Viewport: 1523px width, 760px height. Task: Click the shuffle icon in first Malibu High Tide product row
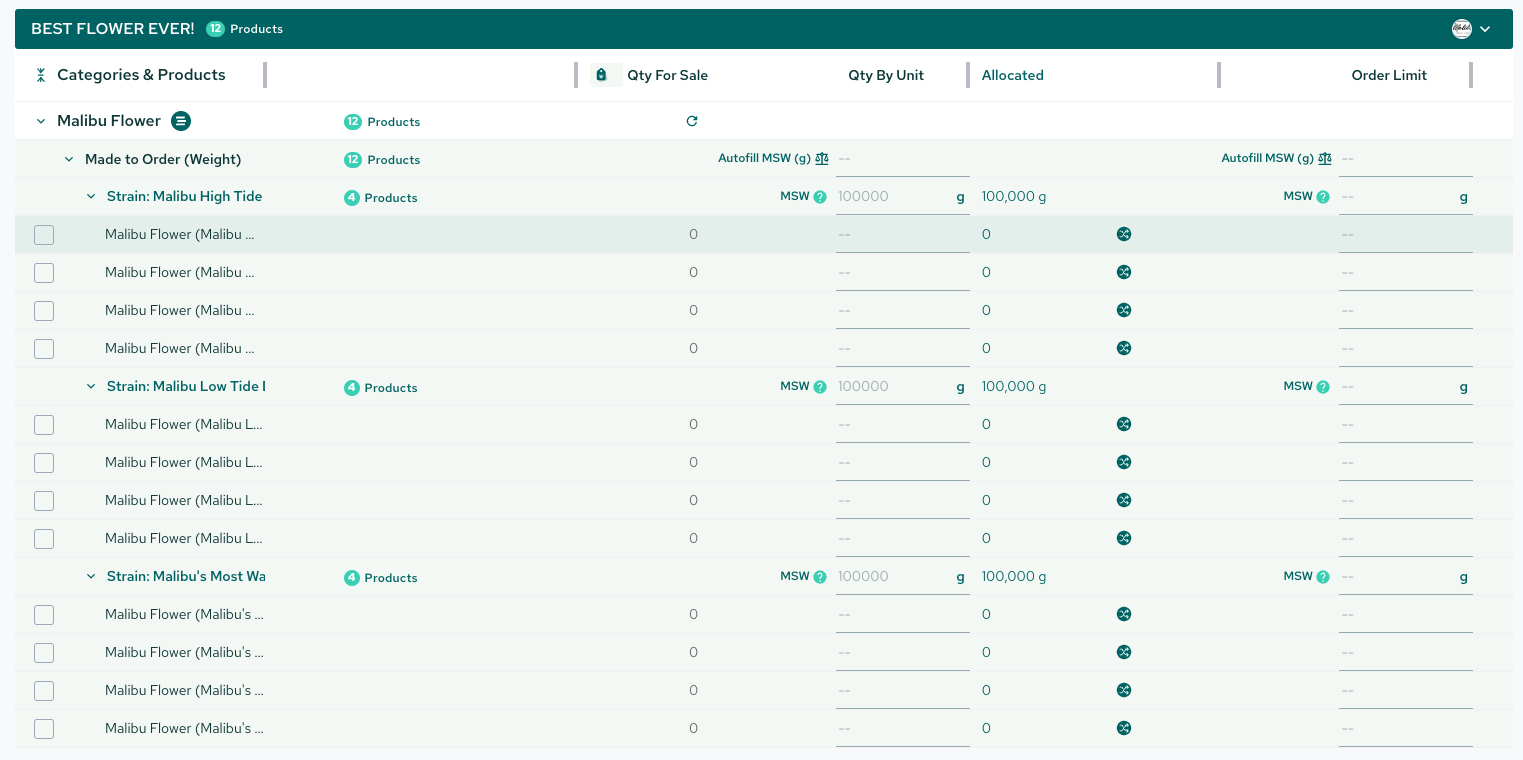click(1124, 234)
